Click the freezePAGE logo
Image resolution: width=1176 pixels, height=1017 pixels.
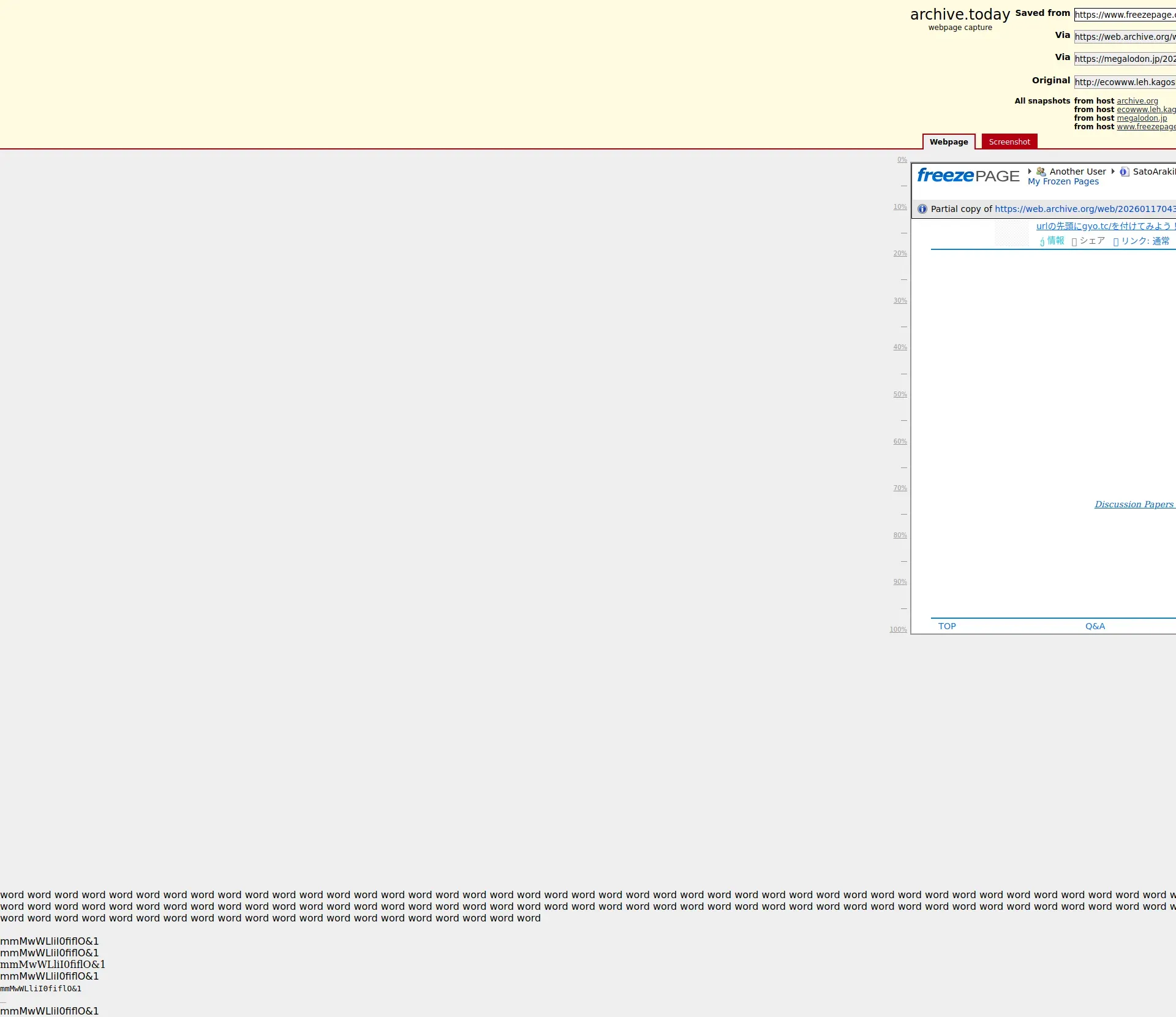pyautogui.click(x=968, y=176)
